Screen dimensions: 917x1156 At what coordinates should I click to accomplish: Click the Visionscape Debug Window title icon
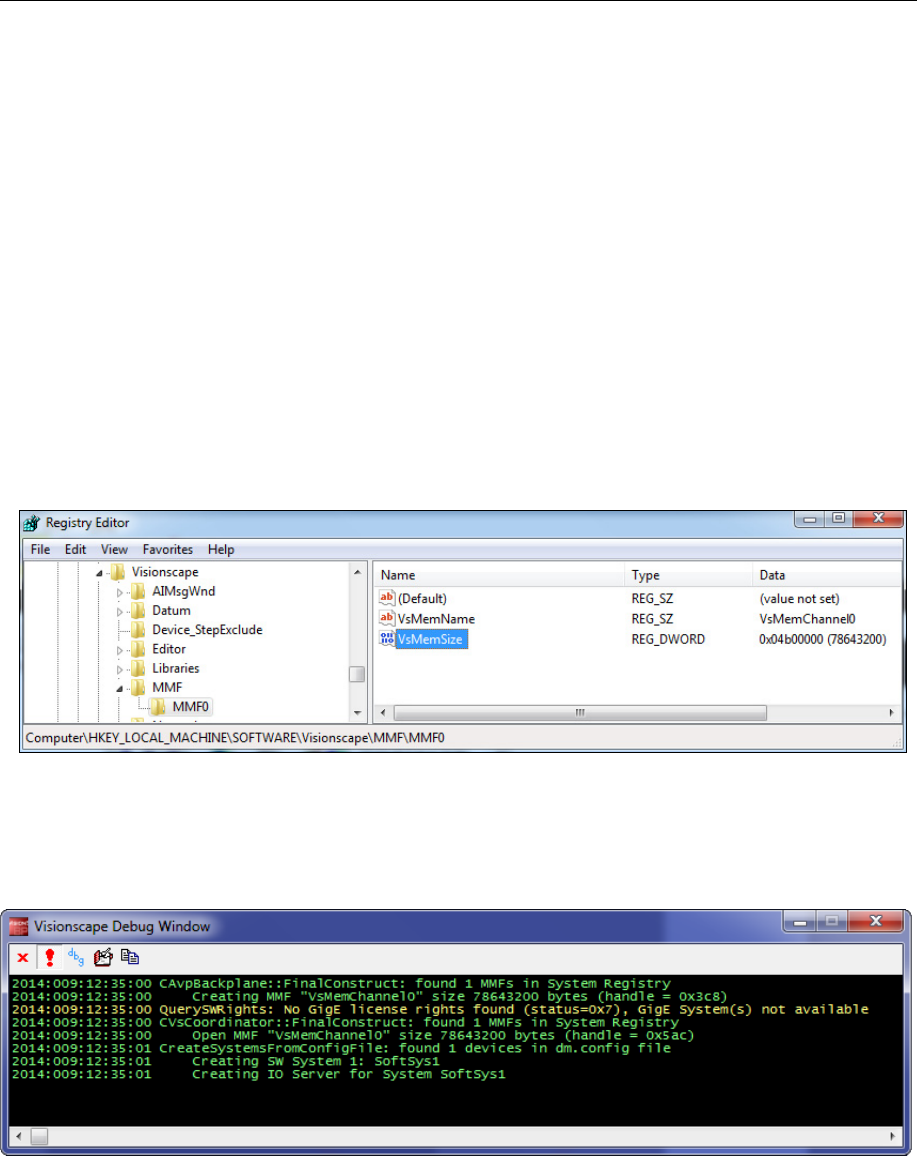pyautogui.click(x=18, y=926)
